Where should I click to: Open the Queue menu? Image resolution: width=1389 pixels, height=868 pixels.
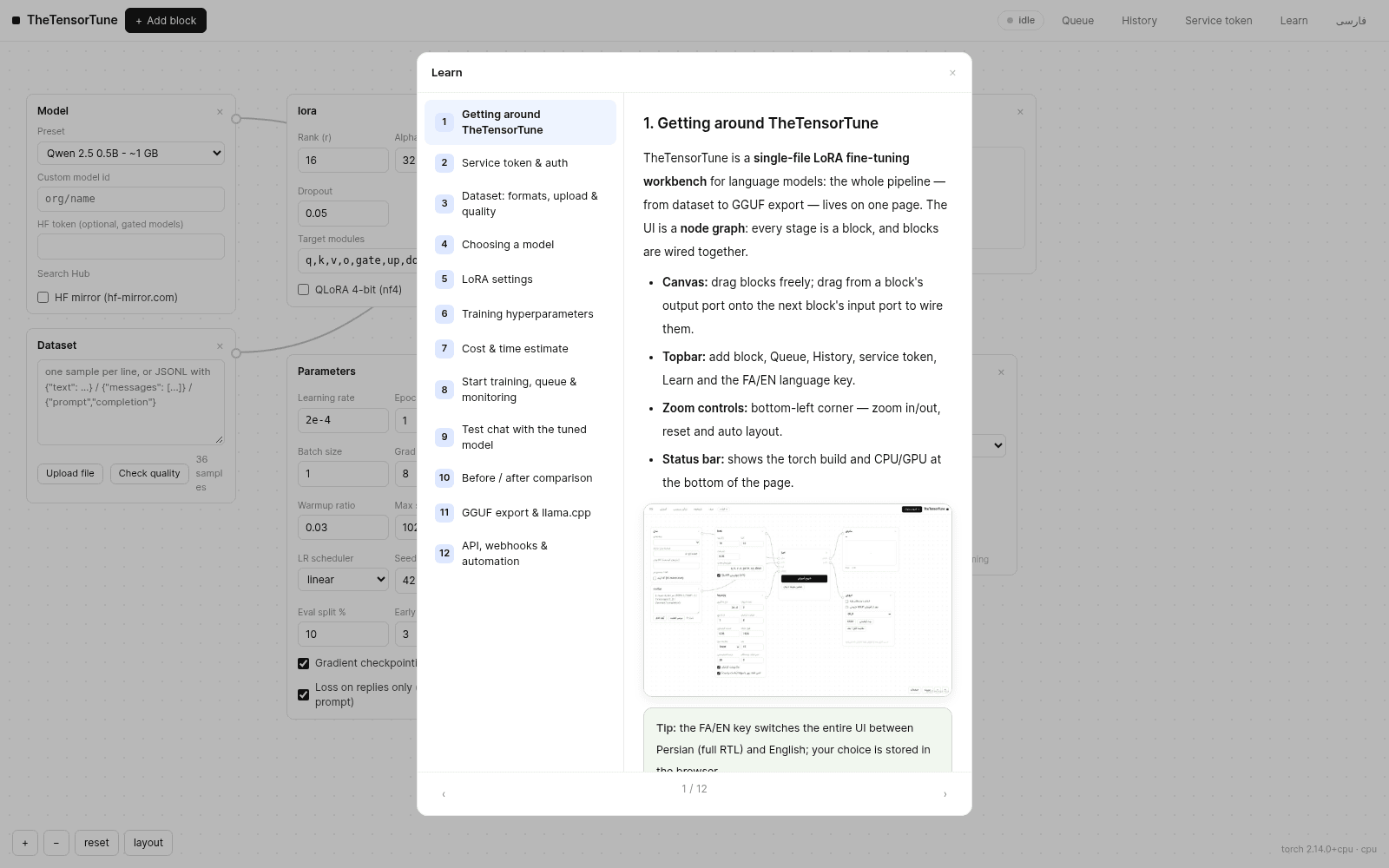pyautogui.click(x=1077, y=21)
